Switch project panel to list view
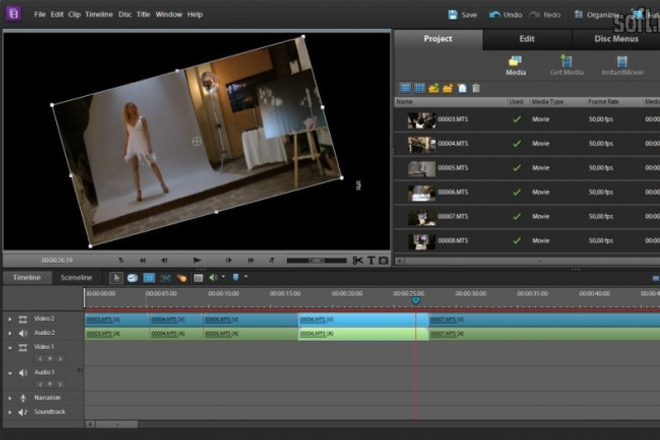 (x=405, y=88)
